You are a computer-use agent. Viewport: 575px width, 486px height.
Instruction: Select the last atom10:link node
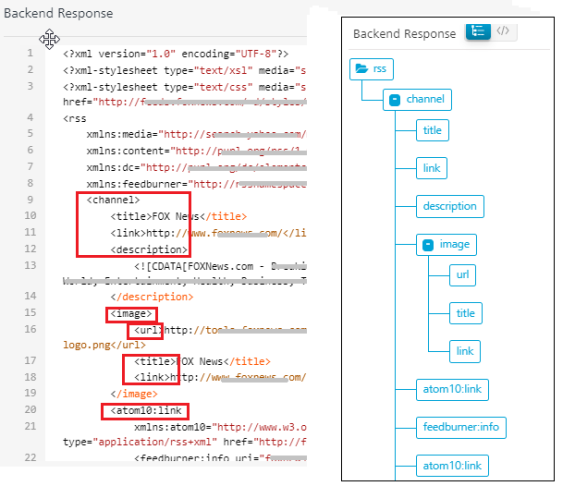coord(452,466)
